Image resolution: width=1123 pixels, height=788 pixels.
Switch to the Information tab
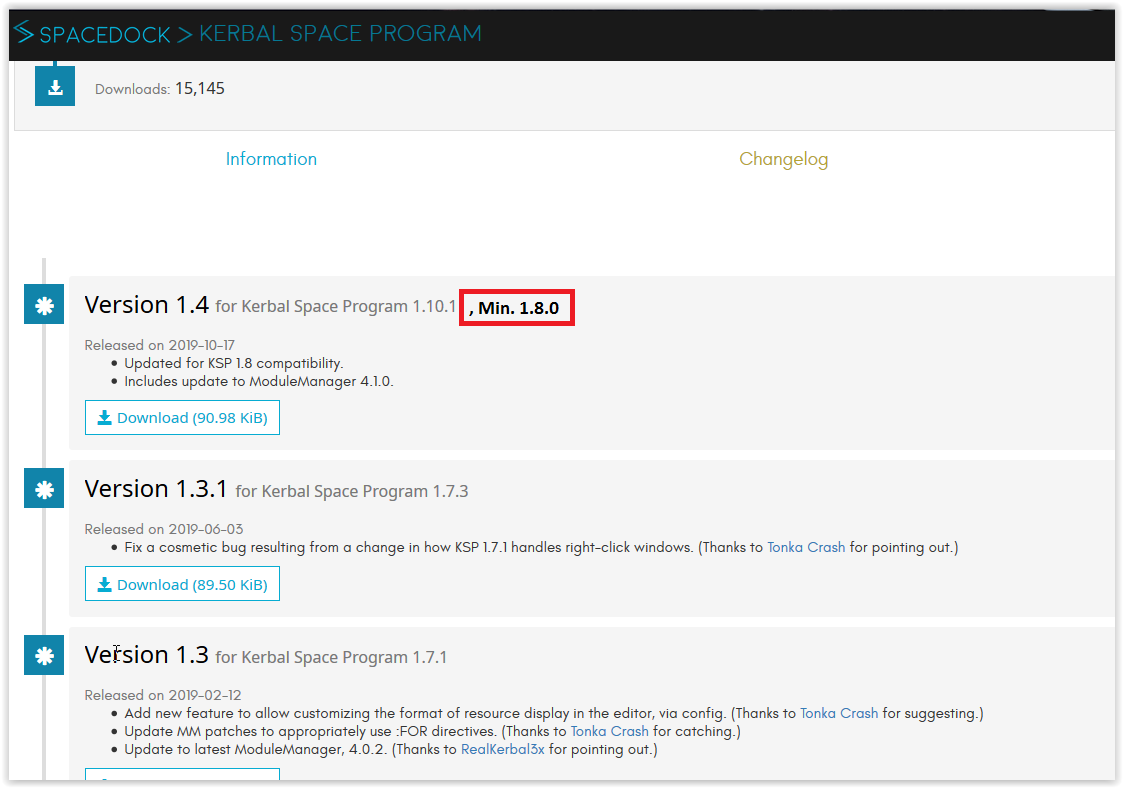click(271, 159)
